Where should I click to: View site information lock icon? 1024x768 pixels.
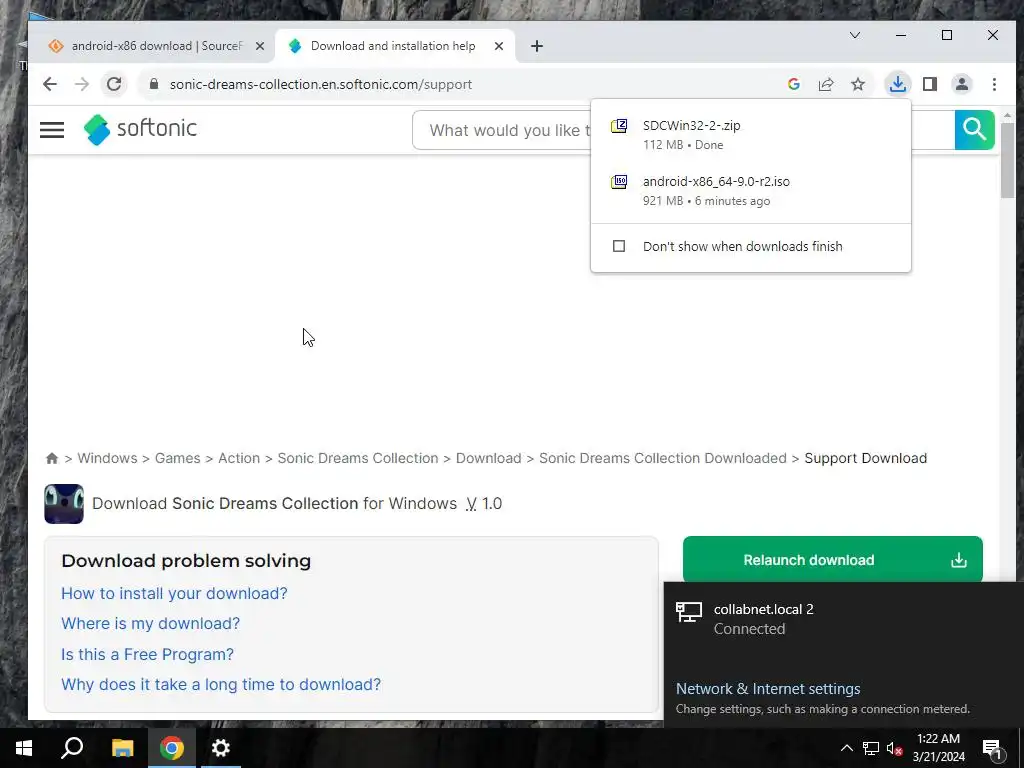click(154, 84)
